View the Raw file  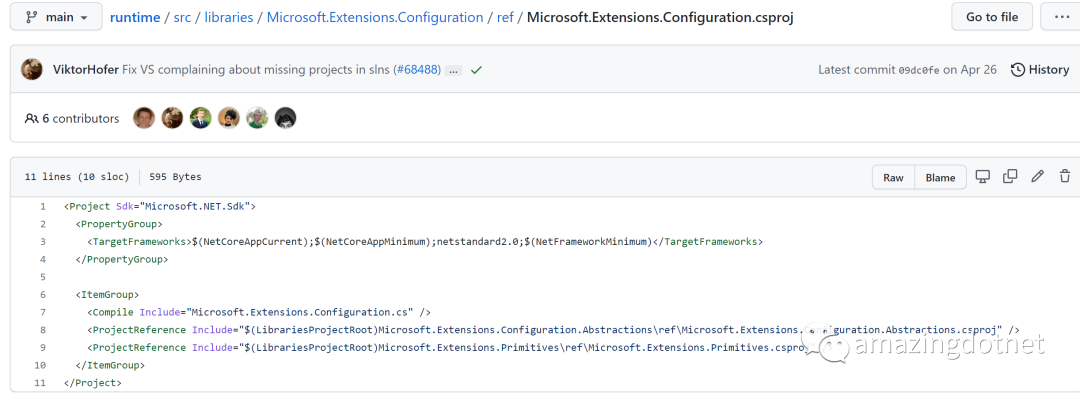[893, 177]
